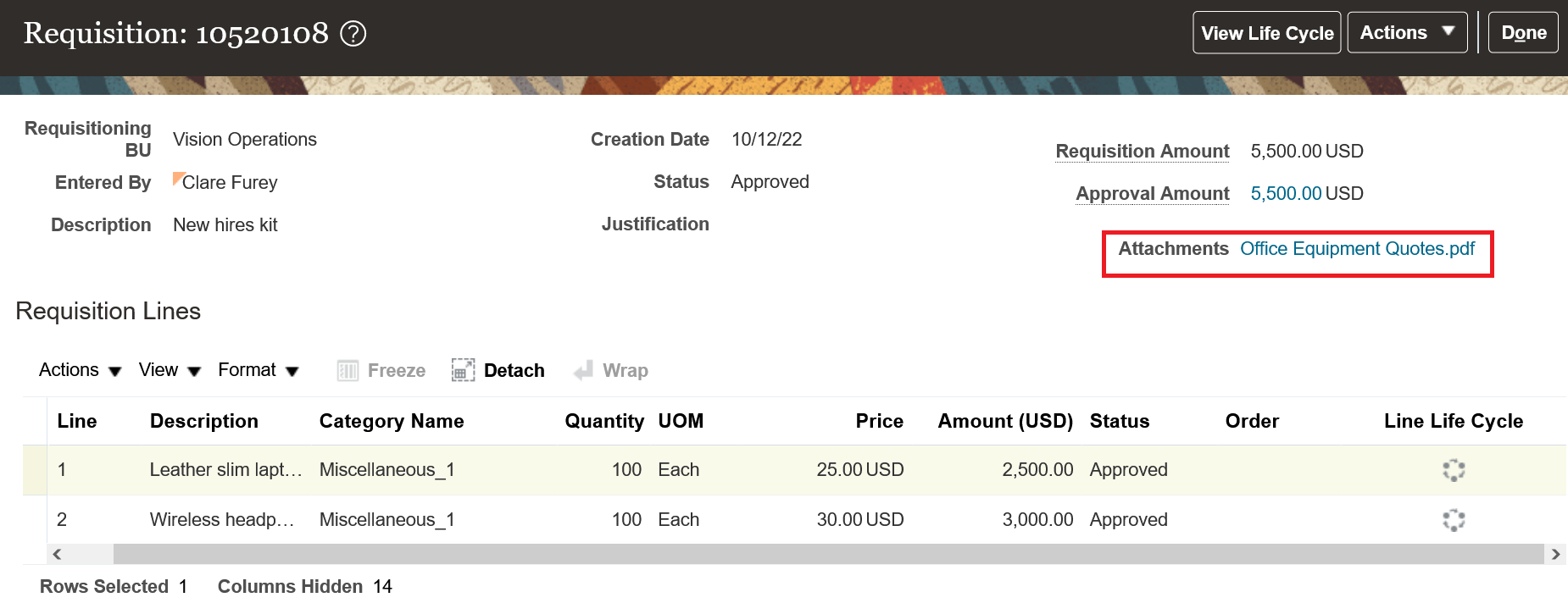Click the orange flag beside Clare Furey

pos(178,178)
